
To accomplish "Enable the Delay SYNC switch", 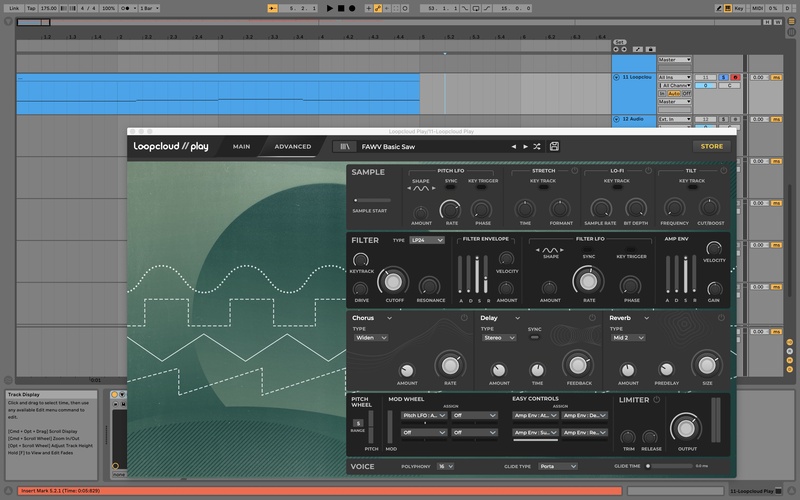I will pyautogui.click(x=535, y=338).
